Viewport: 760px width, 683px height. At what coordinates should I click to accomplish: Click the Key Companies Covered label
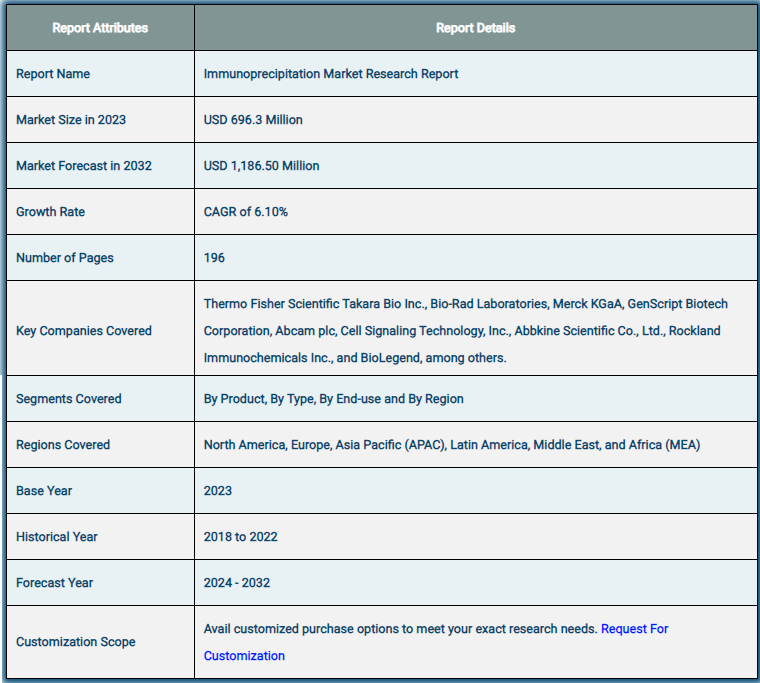[84, 331]
